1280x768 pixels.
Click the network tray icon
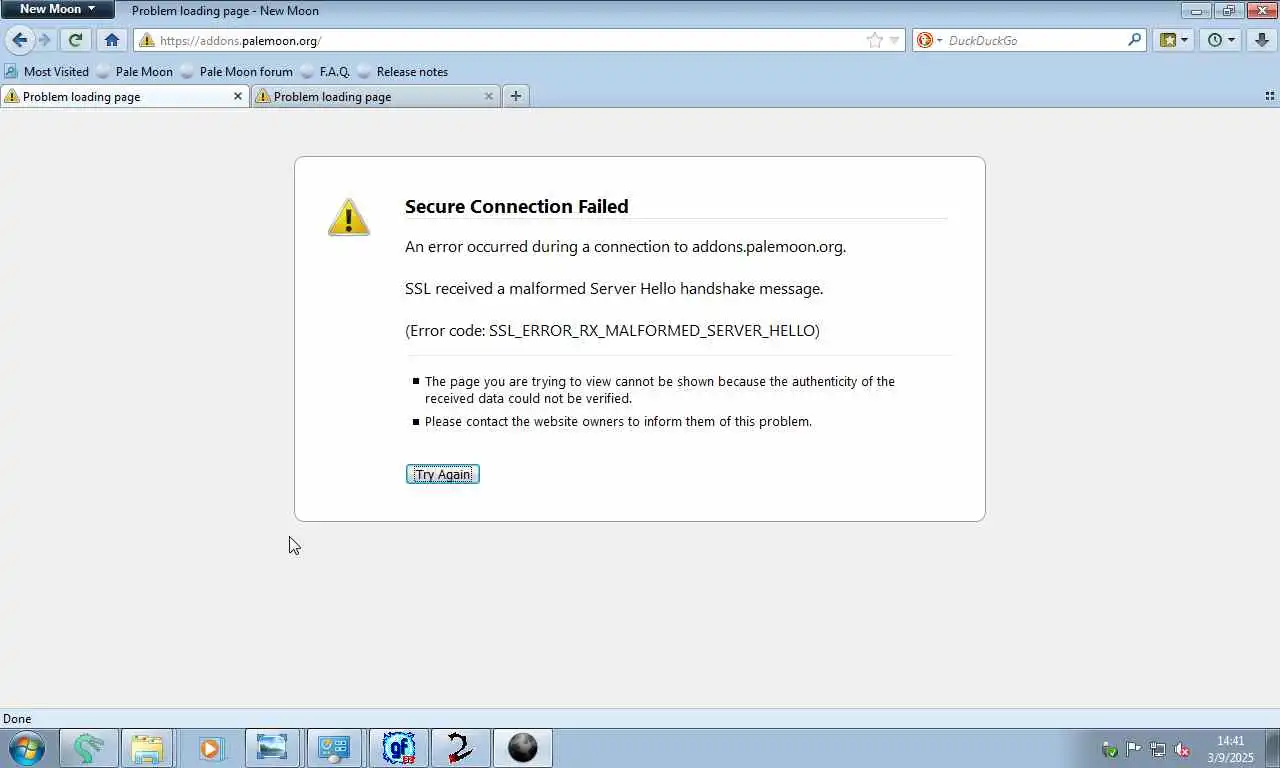tap(1158, 749)
